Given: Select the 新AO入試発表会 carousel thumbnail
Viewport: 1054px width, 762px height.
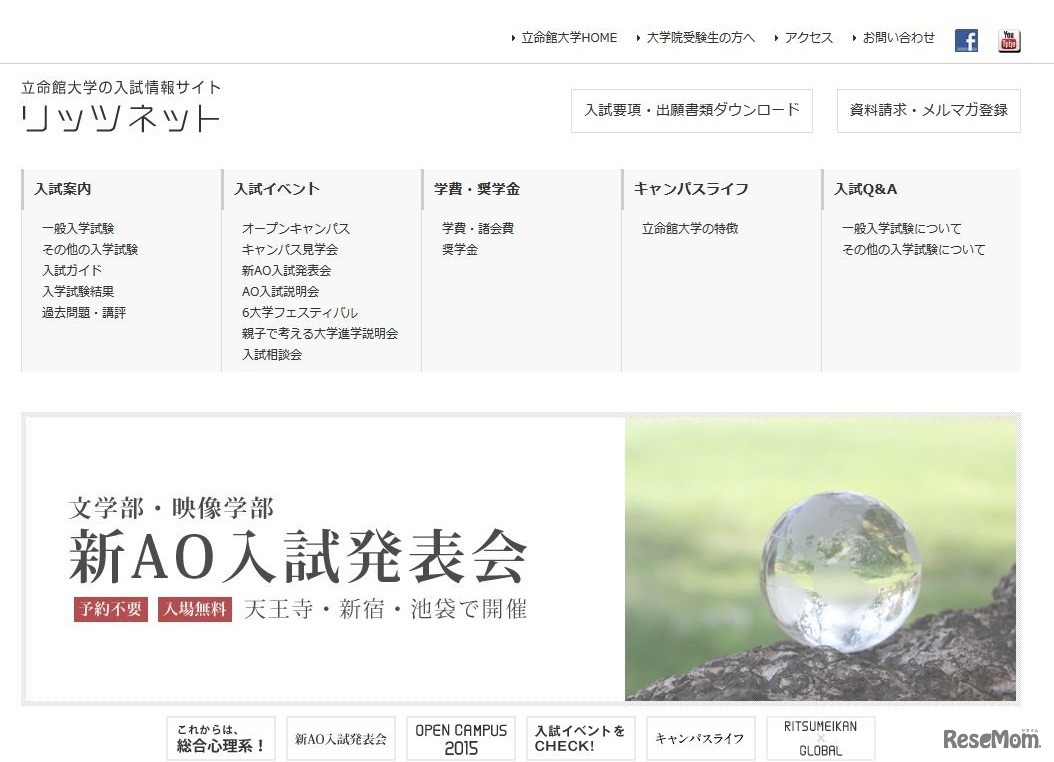Looking at the screenshot, I should (x=341, y=738).
